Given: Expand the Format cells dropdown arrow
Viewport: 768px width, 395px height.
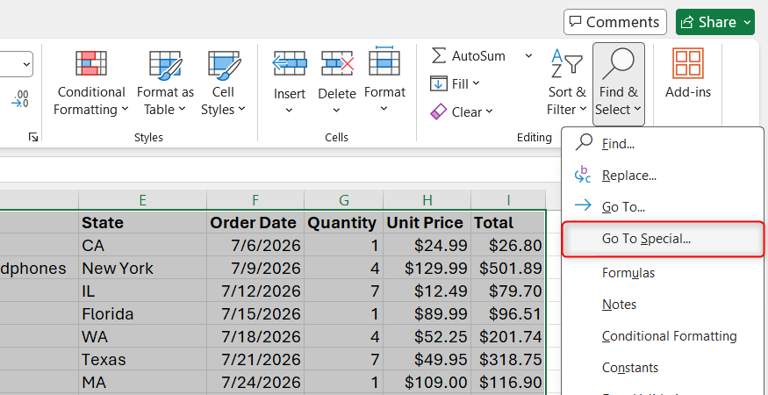Looking at the screenshot, I should (x=384, y=109).
